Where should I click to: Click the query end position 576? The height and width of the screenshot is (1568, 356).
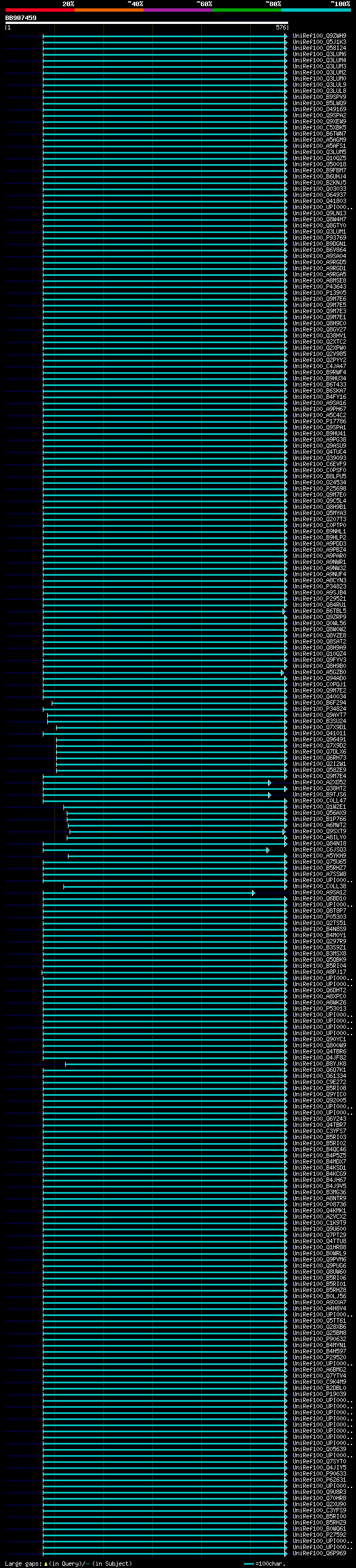click(280, 27)
